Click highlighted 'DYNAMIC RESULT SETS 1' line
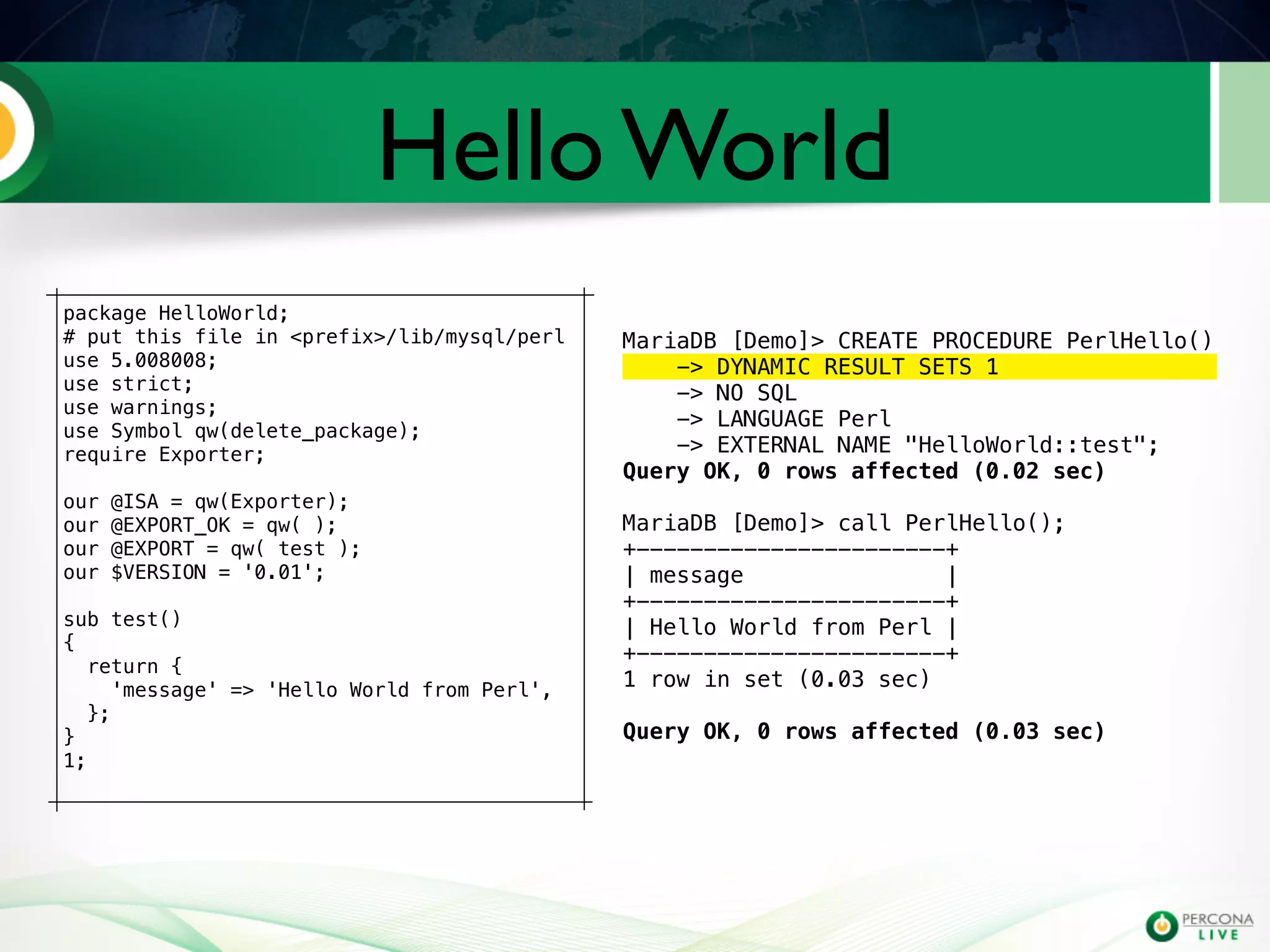 point(920,367)
